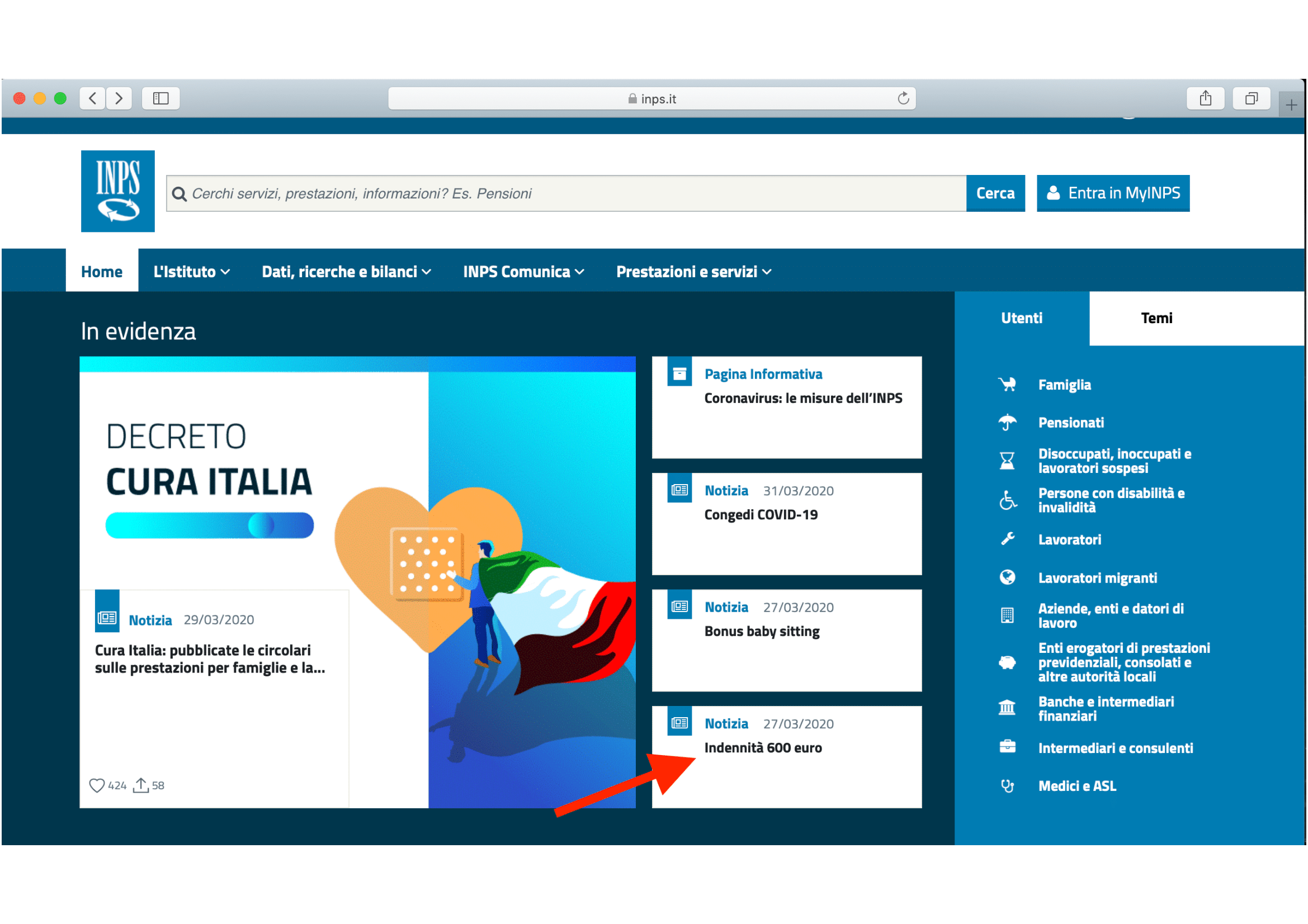Click the Medici e ASL link
Screen dimensions: 1308x924
pyautogui.click(x=1076, y=787)
